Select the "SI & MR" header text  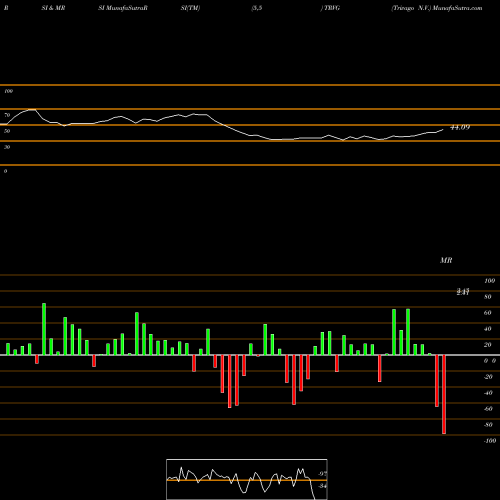point(53,8)
